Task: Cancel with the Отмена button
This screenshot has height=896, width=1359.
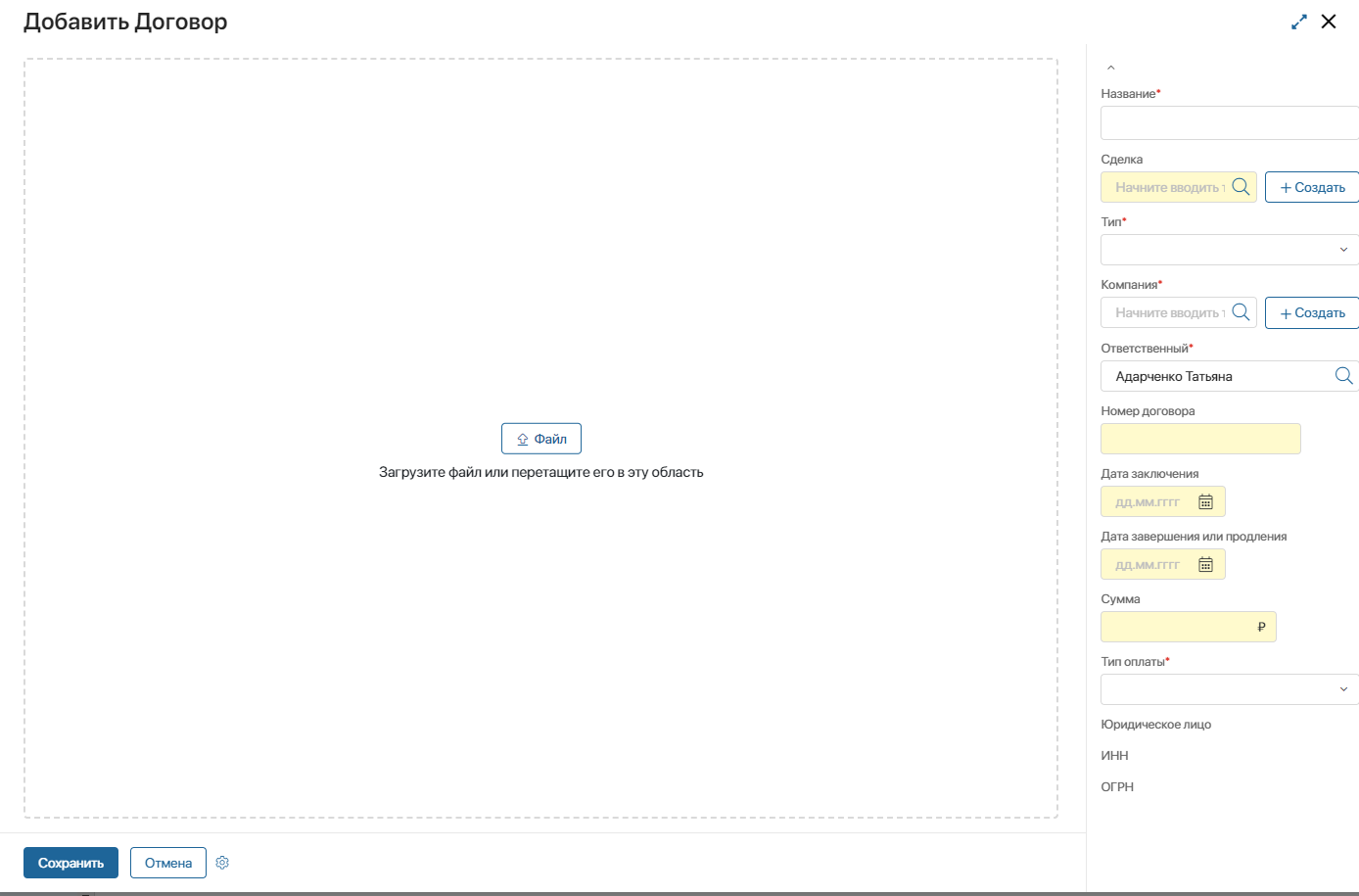Action: [168, 863]
